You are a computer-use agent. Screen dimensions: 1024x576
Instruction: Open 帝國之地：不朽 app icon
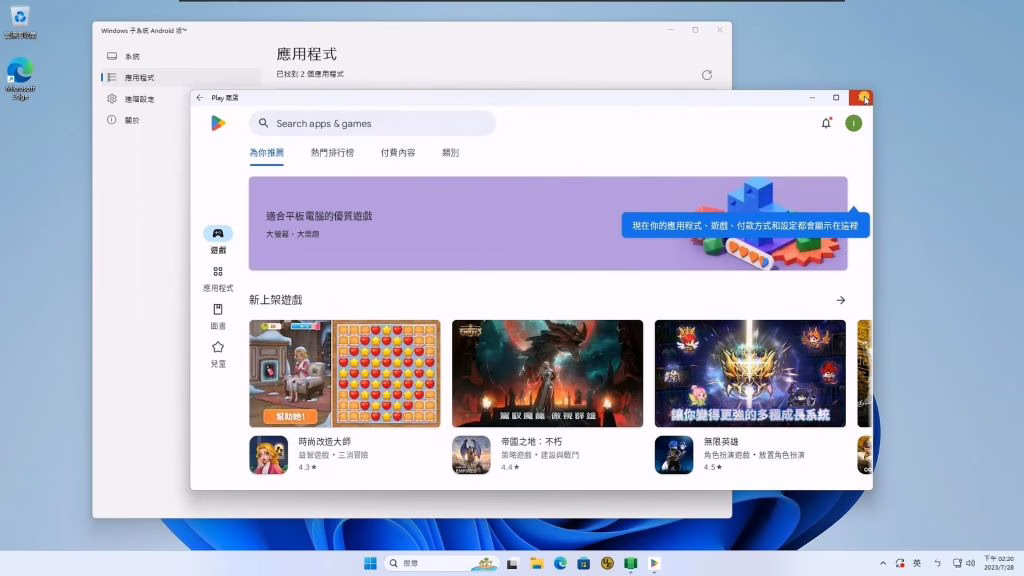(x=471, y=455)
